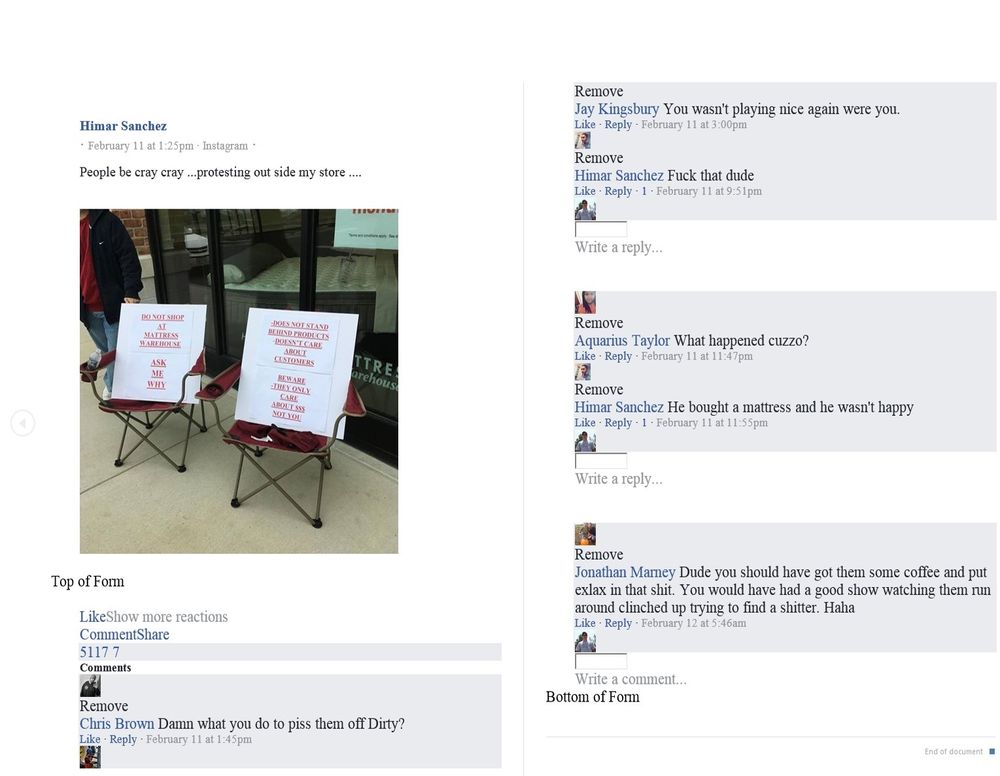Show more reactions on the post
This screenshot has width=1000, height=776.
tap(167, 617)
